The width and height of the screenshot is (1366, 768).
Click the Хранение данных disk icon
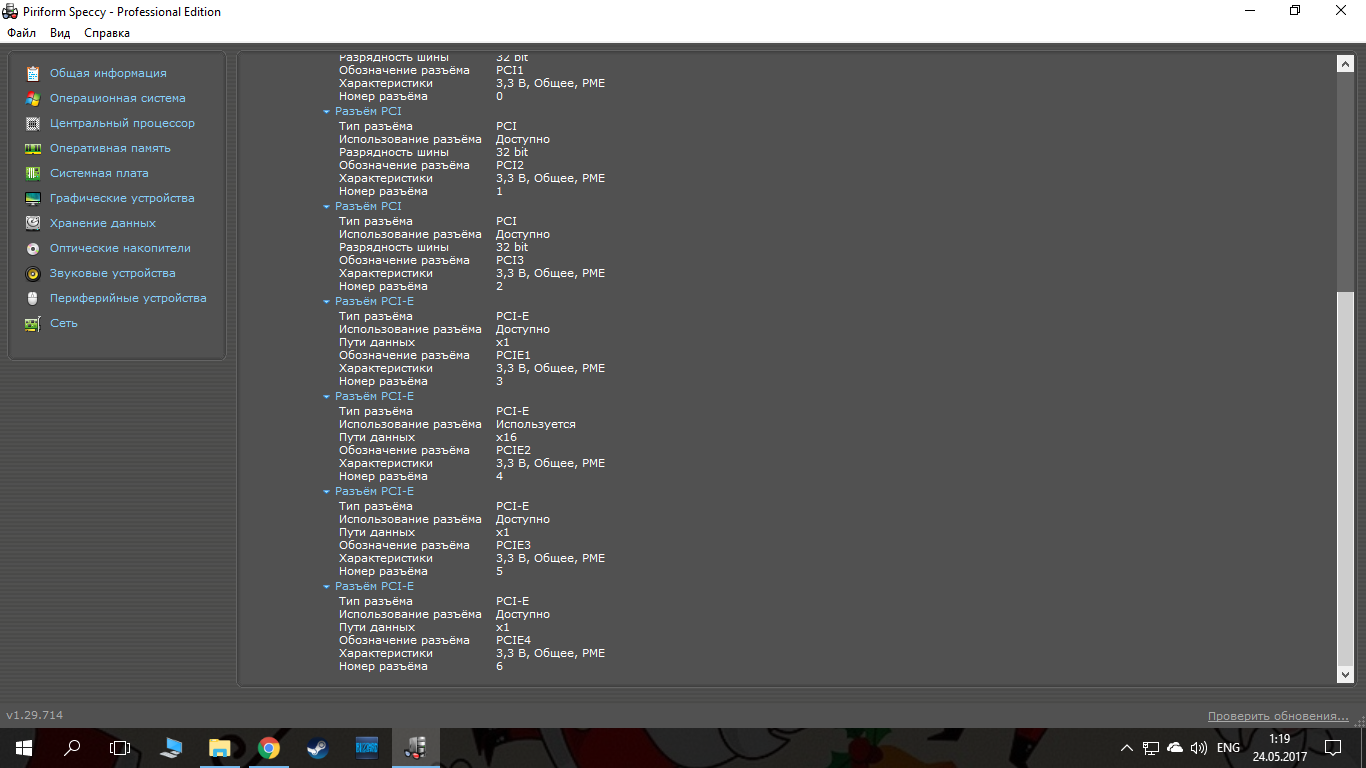point(33,223)
